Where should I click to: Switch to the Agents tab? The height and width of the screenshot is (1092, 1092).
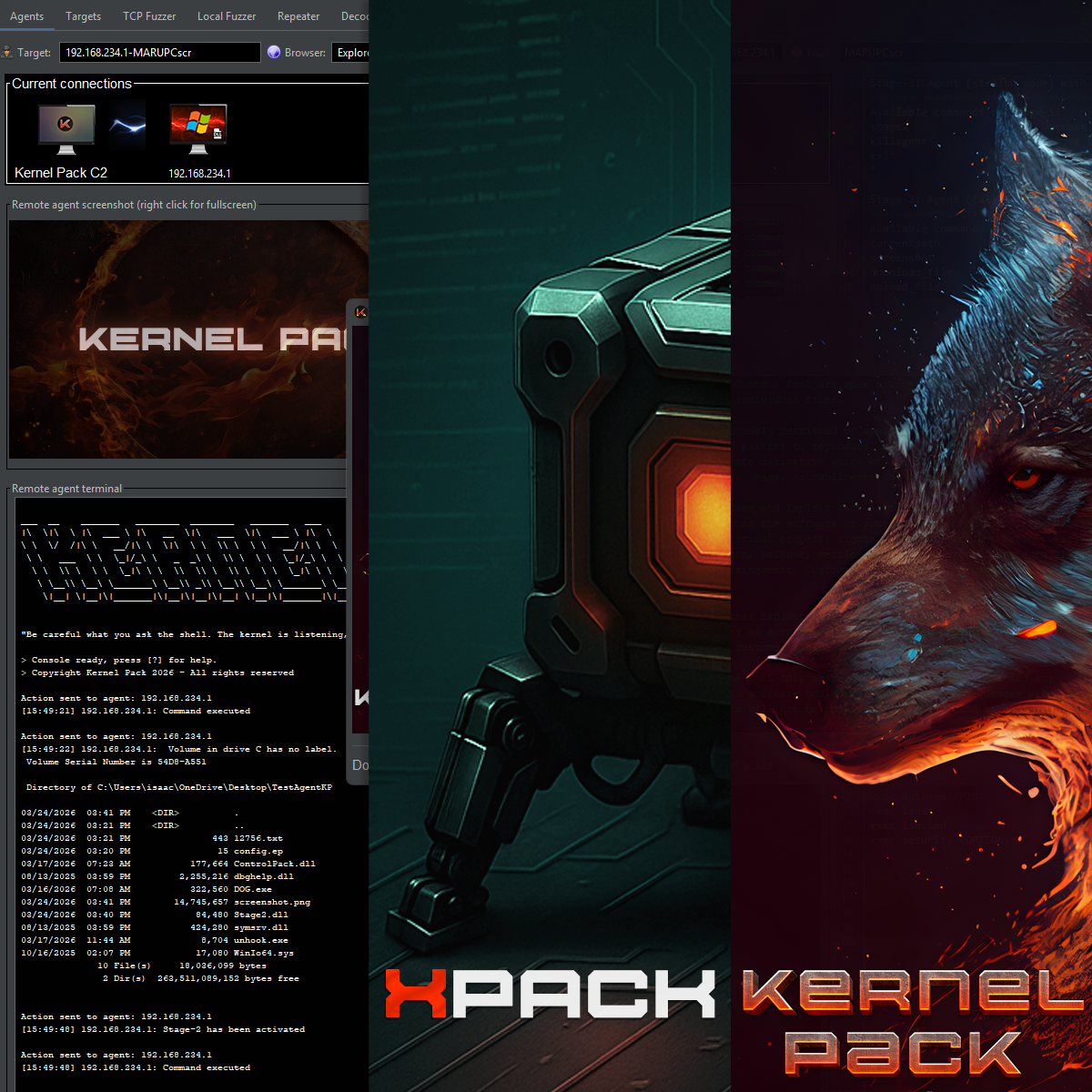tap(27, 16)
